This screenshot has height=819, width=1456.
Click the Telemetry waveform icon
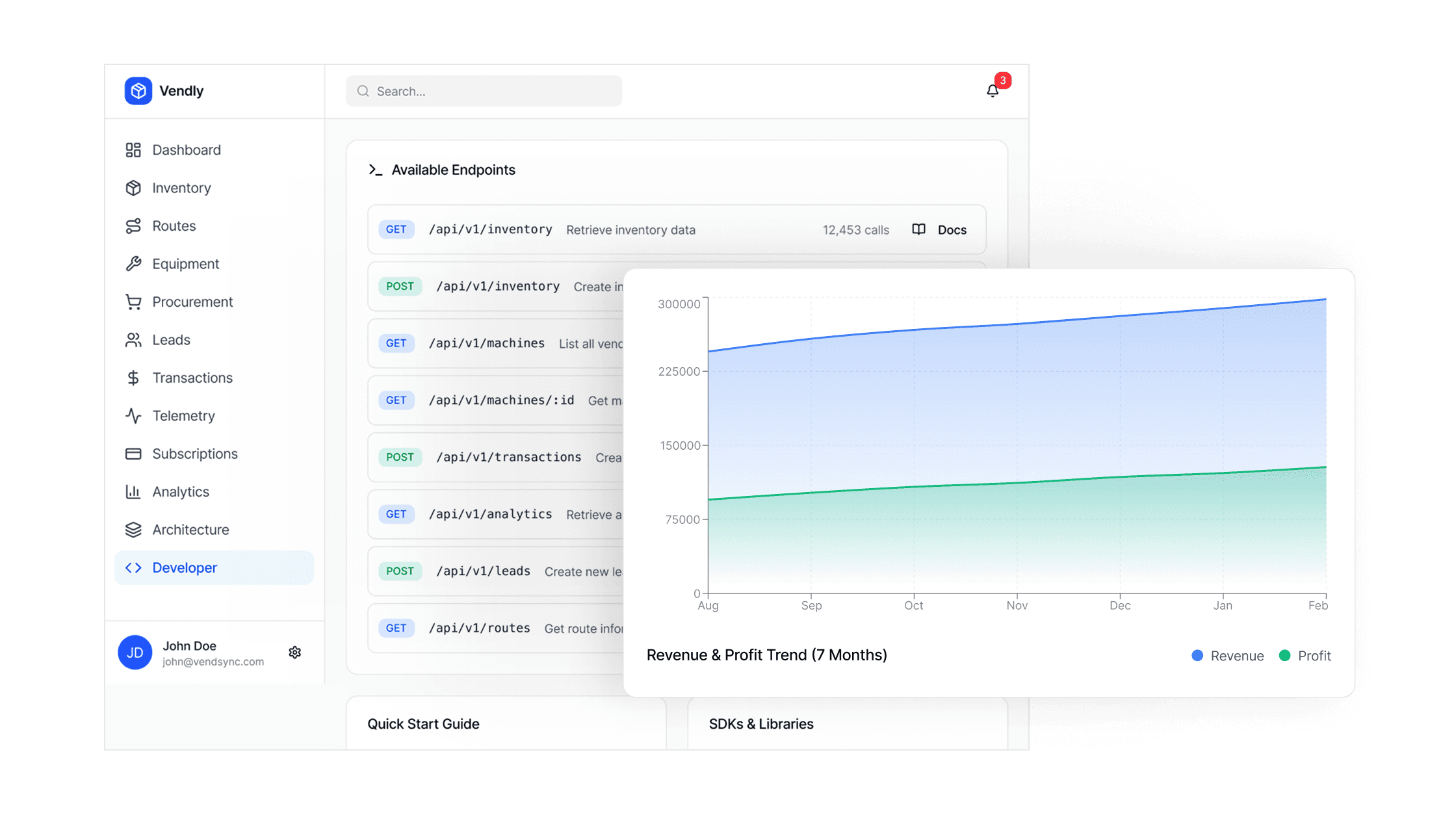click(x=133, y=415)
